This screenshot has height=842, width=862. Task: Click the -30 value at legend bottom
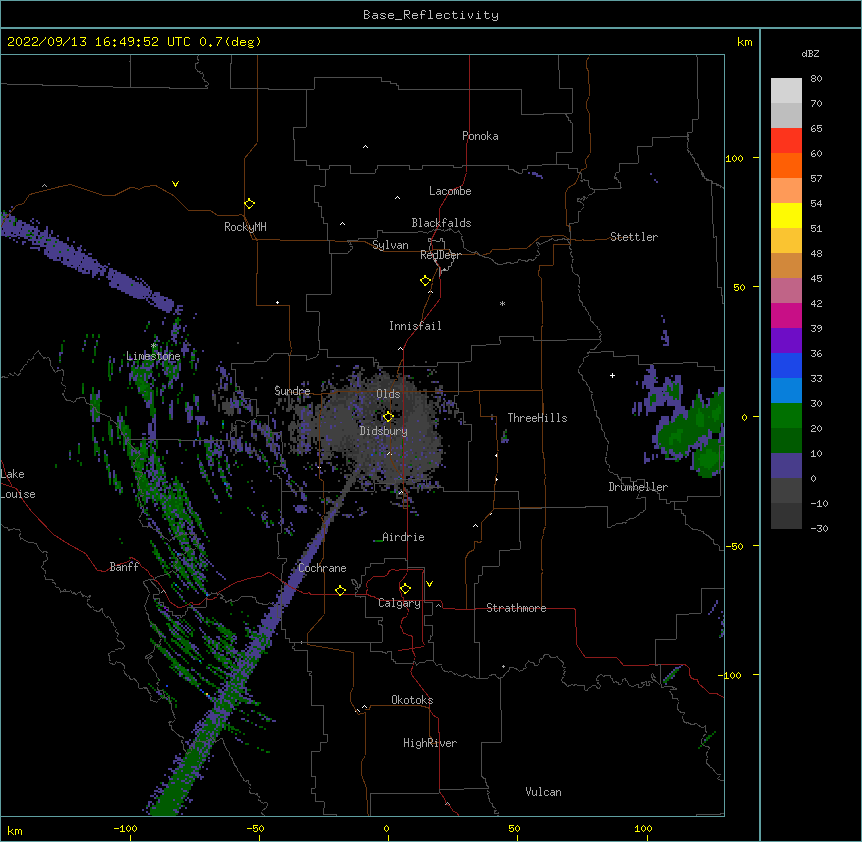[x=819, y=529]
